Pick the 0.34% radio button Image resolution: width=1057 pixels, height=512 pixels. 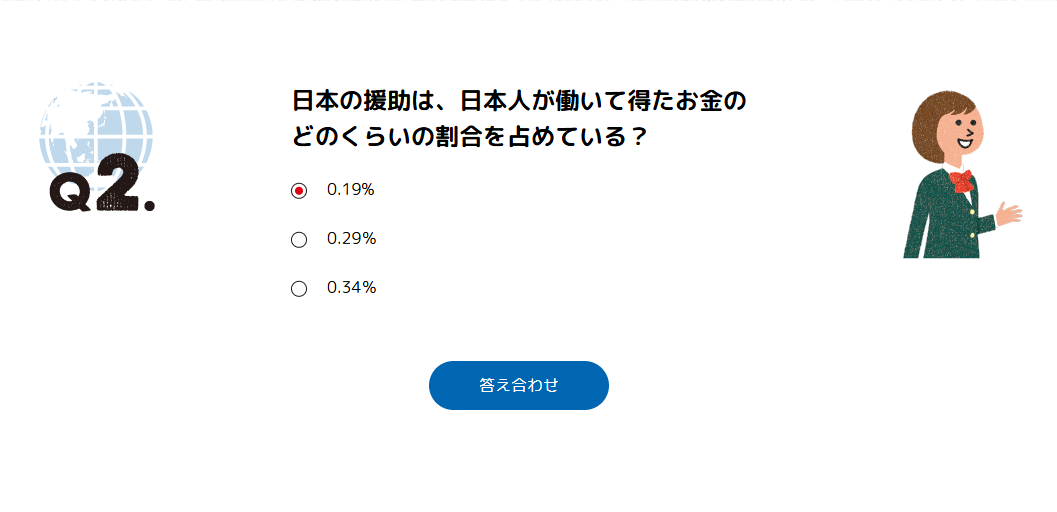[299, 288]
